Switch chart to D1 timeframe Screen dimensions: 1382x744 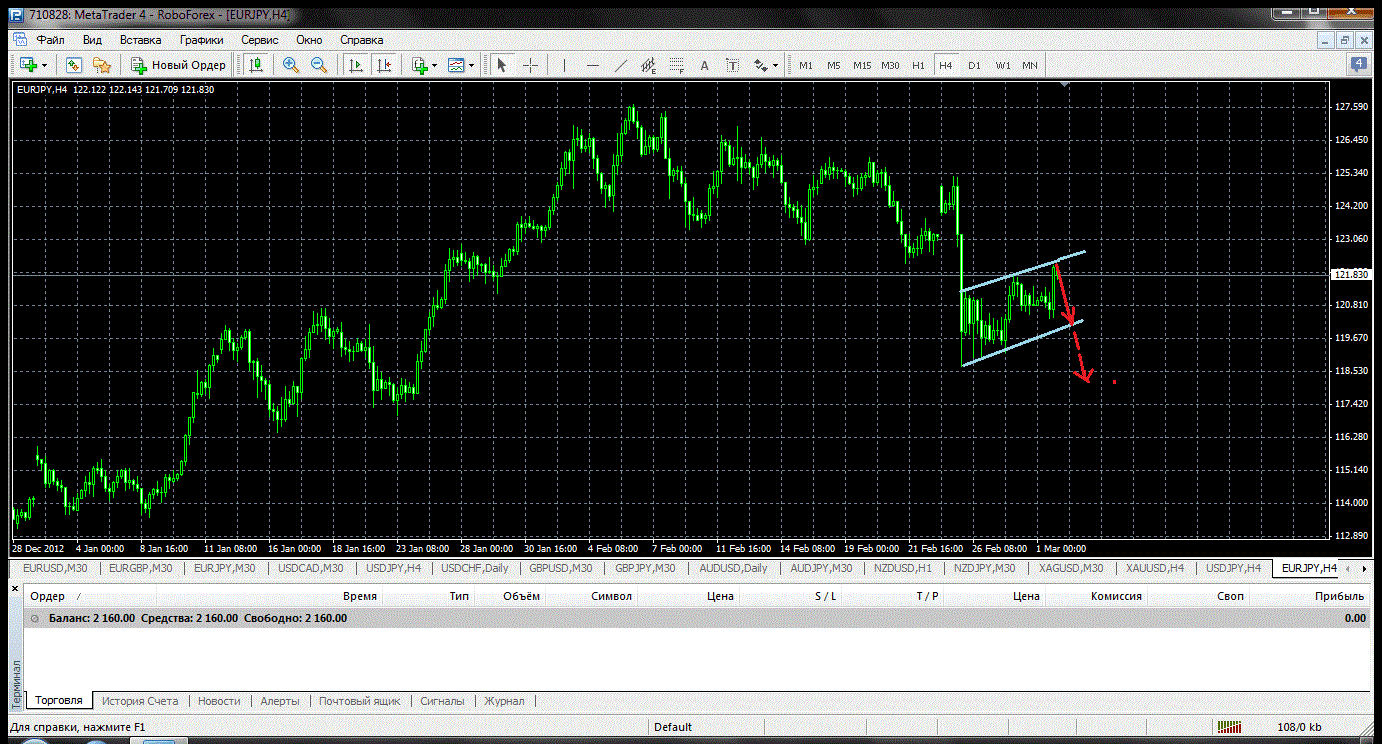(974, 65)
